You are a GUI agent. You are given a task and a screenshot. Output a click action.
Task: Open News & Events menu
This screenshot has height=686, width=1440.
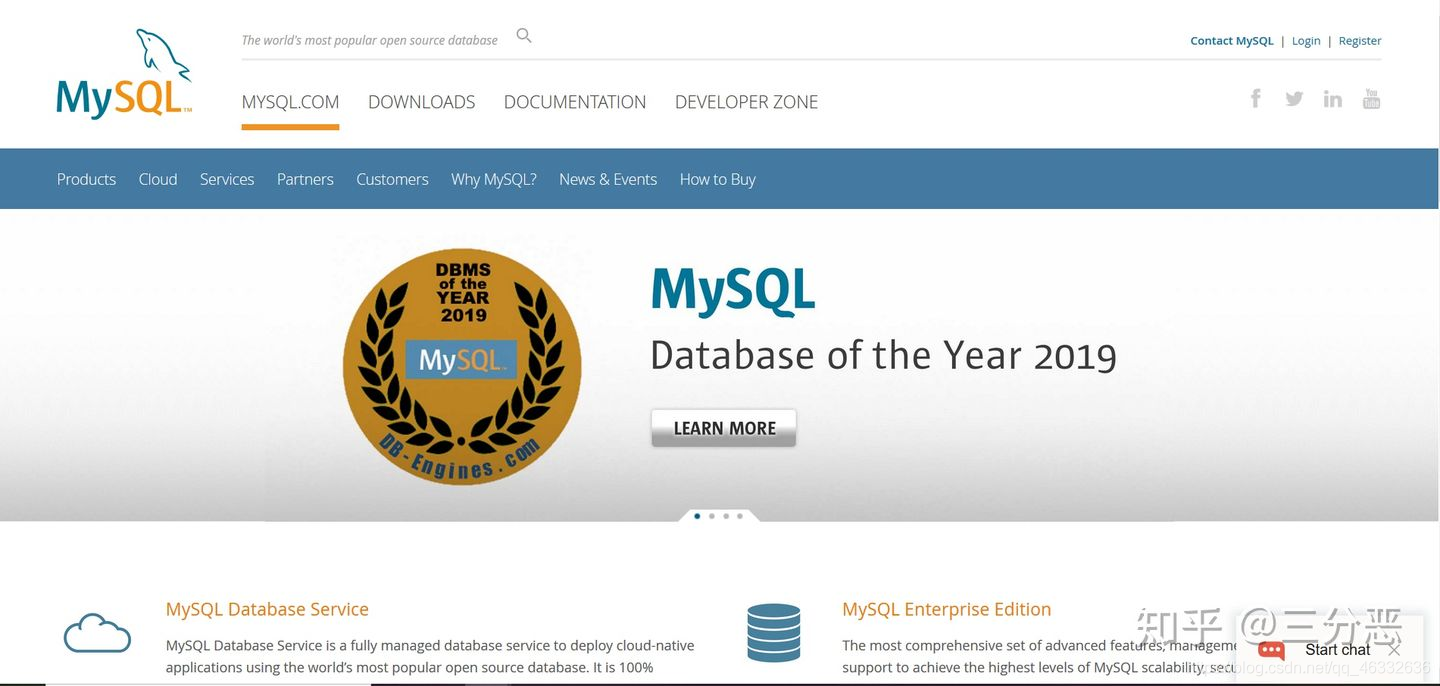608,179
